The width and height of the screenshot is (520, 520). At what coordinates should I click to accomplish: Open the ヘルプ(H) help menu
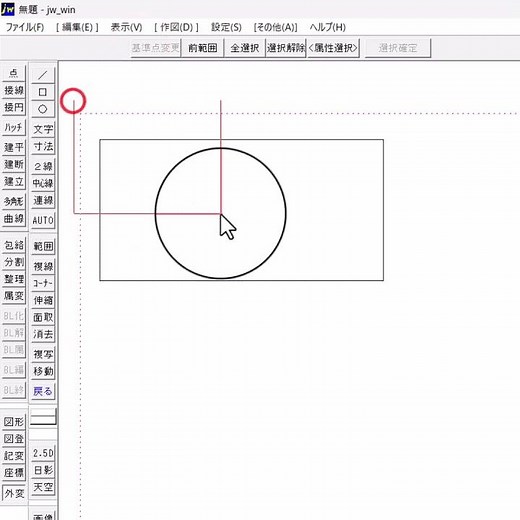tap(327, 27)
